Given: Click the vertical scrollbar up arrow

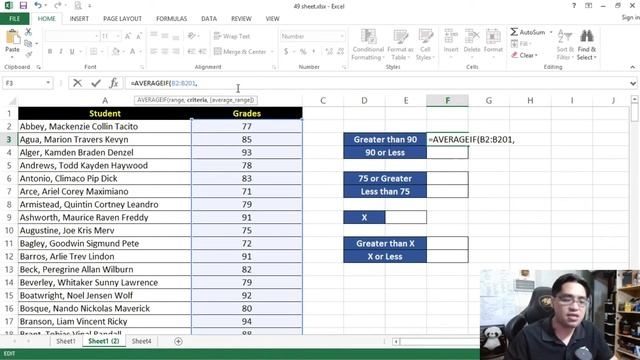Looking at the screenshot, I should [634, 99].
